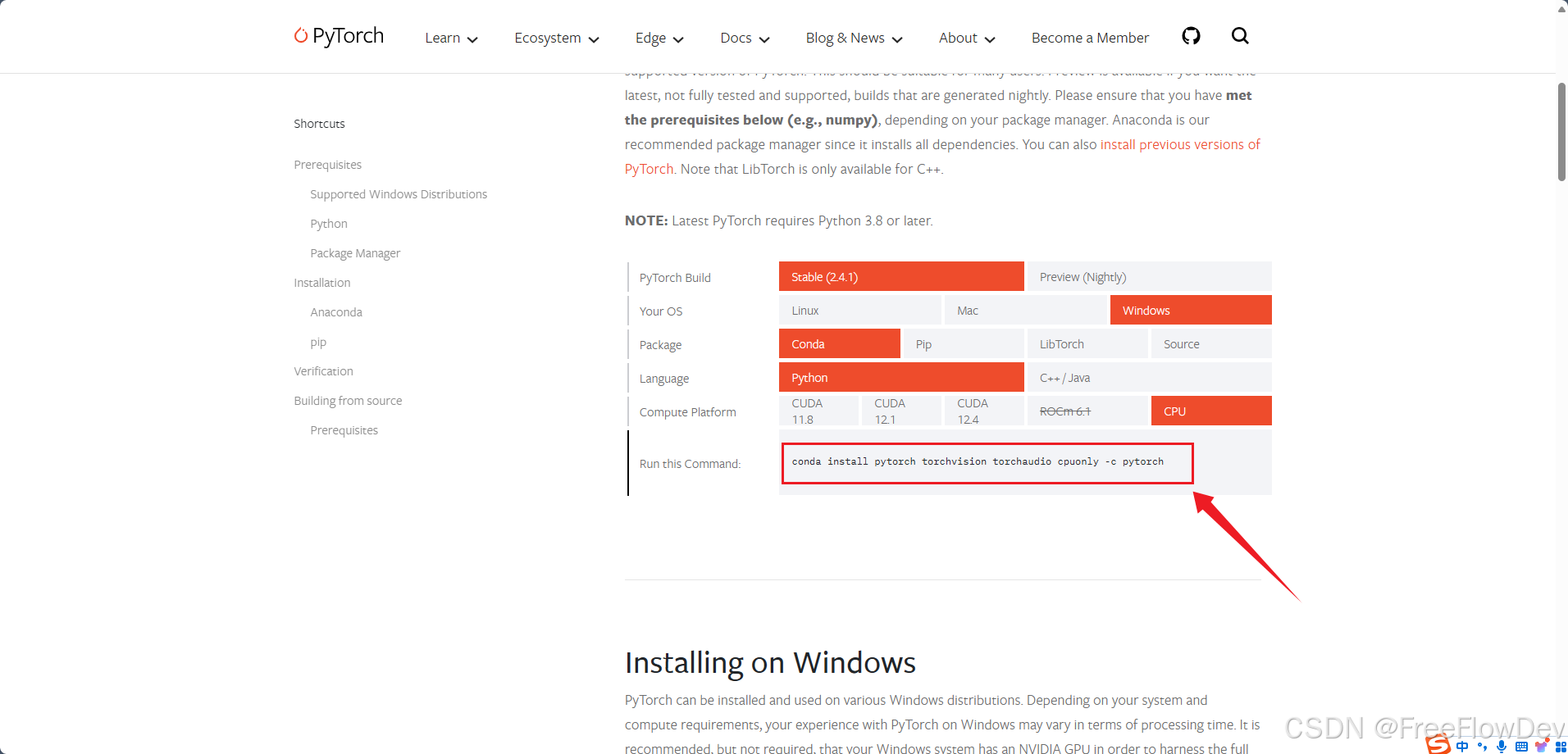Go to Package Manager shortcut
This screenshot has width=1568, height=754.
[x=355, y=253]
